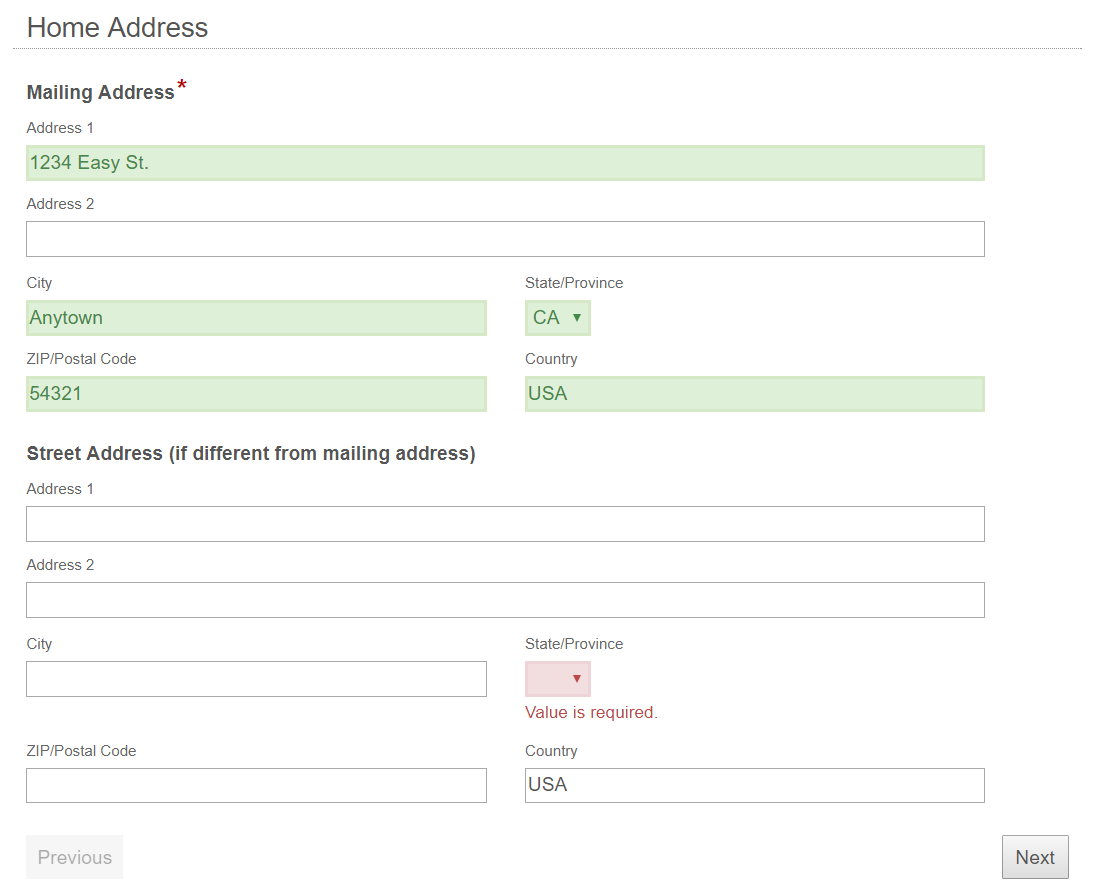Click the empty Street Address City field
This screenshot has width=1094, height=896.
[256, 679]
